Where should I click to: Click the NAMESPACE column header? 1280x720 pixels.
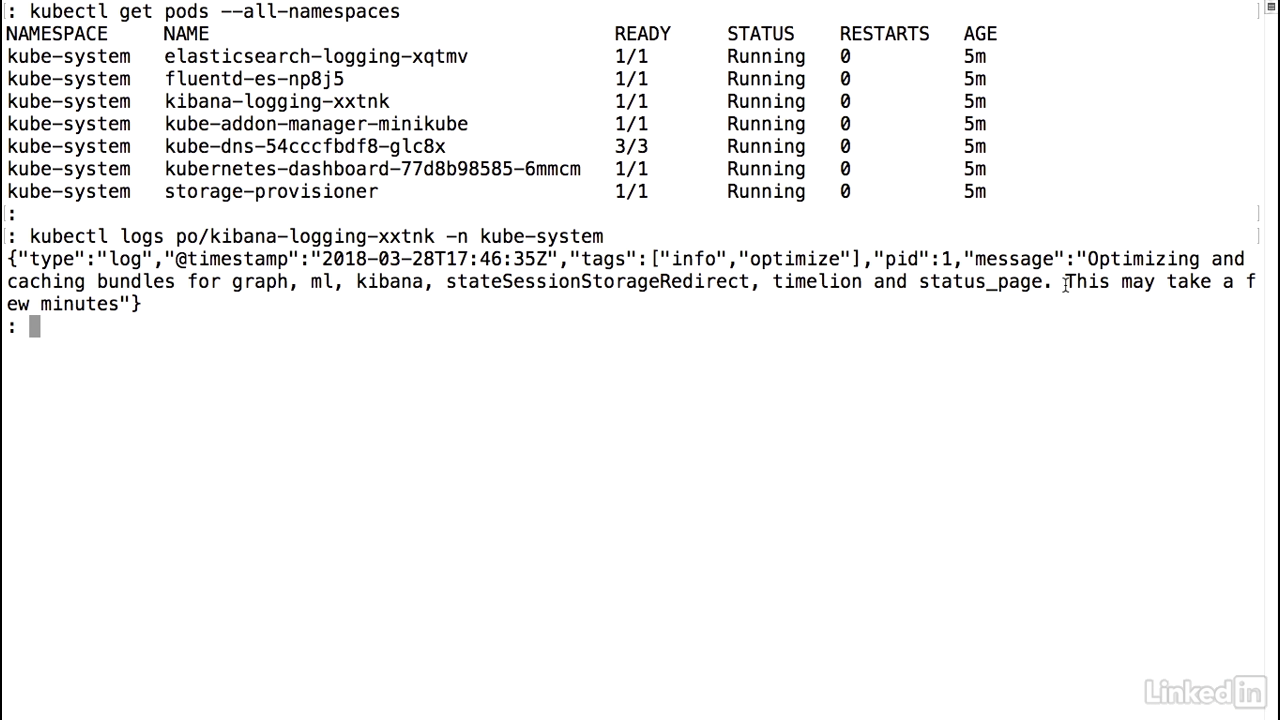click(x=57, y=34)
